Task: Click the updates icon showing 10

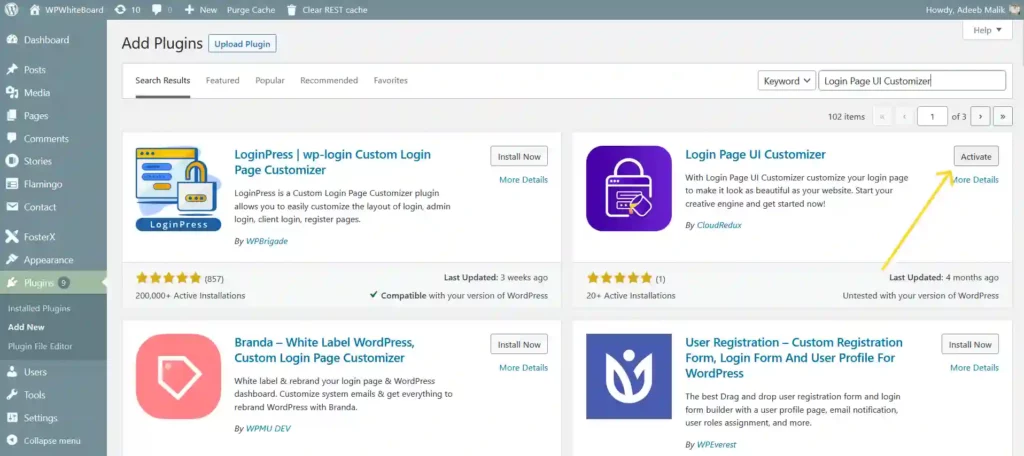Action: (120, 10)
